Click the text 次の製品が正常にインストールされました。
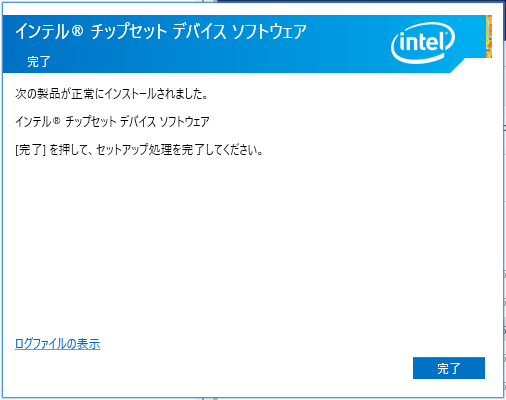The height and width of the screenshot is (400, 506). pyautogui.click(x=112, y=94)
